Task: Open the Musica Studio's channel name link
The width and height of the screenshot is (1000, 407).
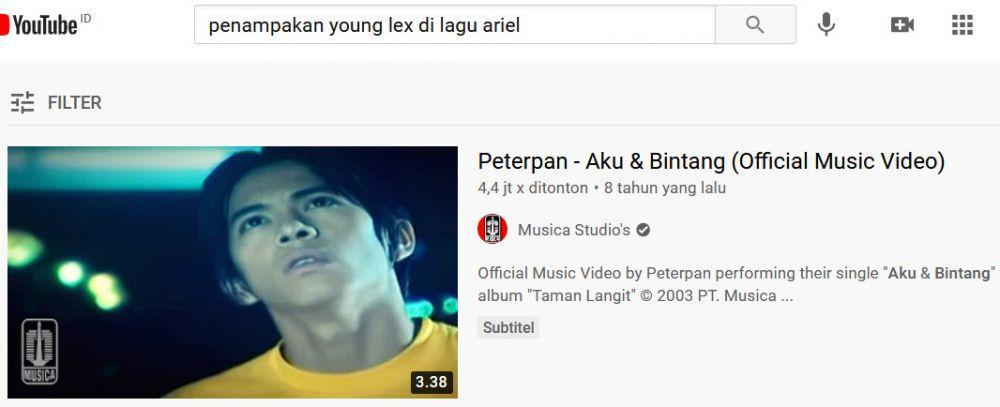Action: click(x=574, y=230)
